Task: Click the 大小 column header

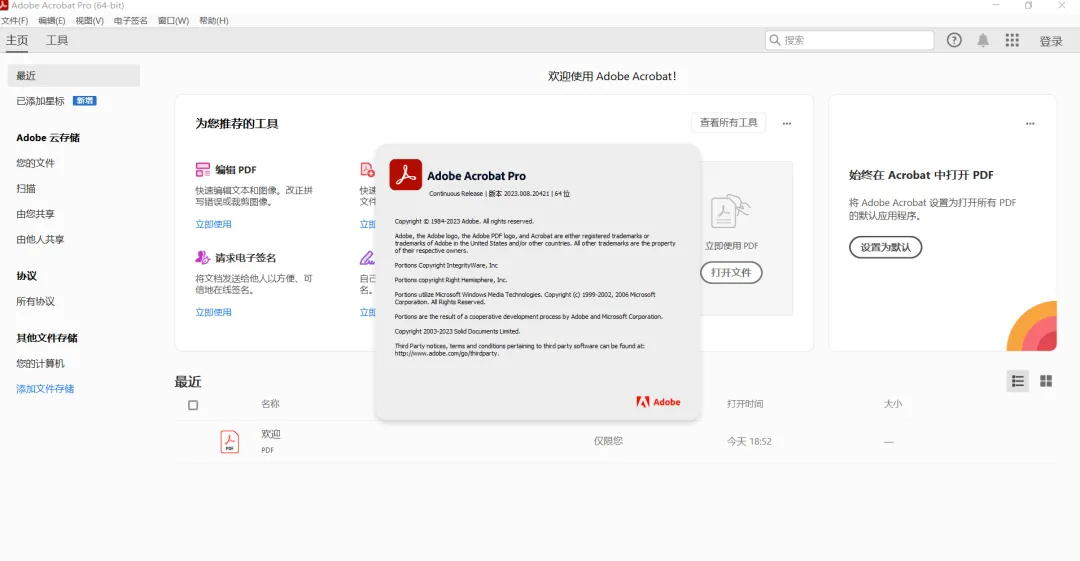Action: click(x=893, y=404)
